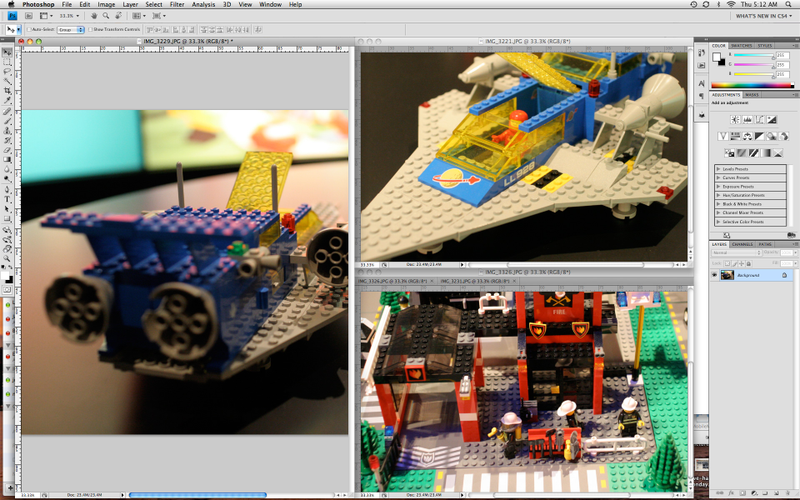This screenshot has height=500, width=800.
Task: Select the Clone Stamp tool
Action: click(x=7, y=131)
